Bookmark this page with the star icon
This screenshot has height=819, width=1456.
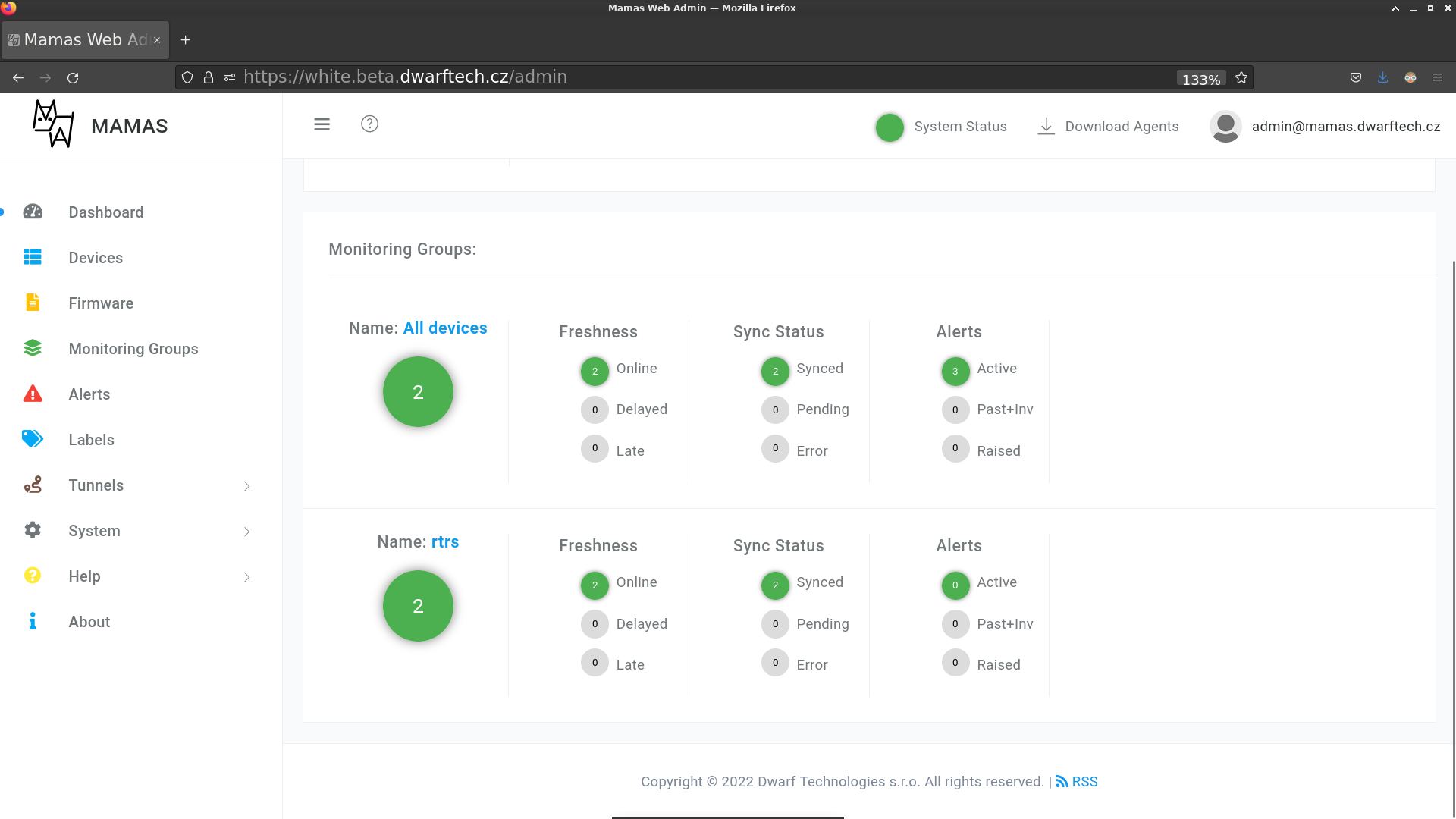coord(1241,78)
